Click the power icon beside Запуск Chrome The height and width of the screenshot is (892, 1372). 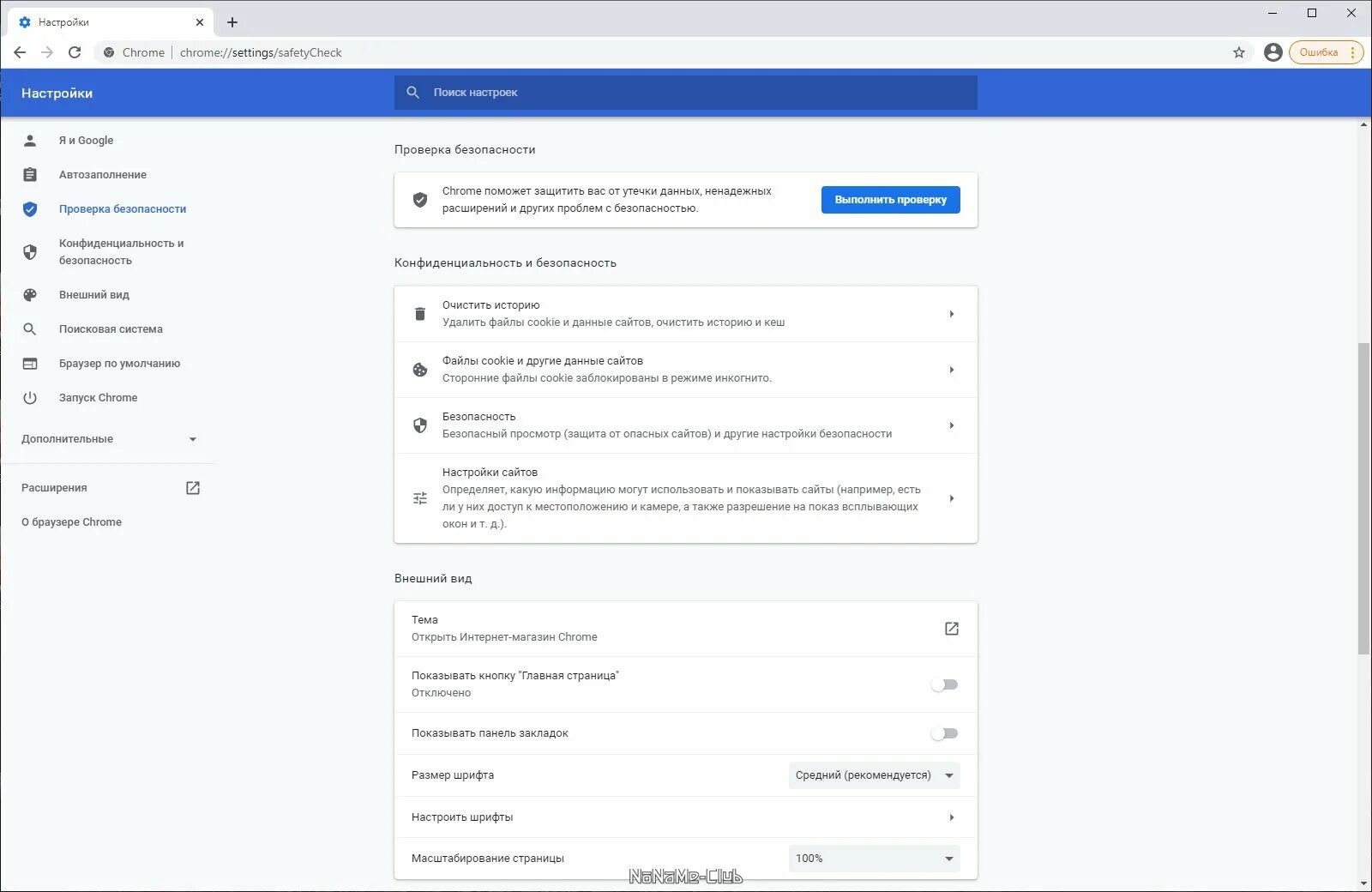click(30, 398)
